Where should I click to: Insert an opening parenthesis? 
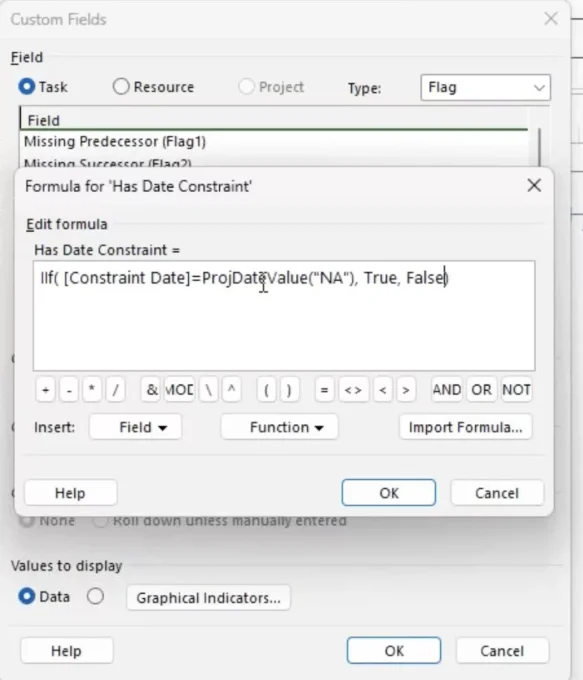tap(266, 389)
